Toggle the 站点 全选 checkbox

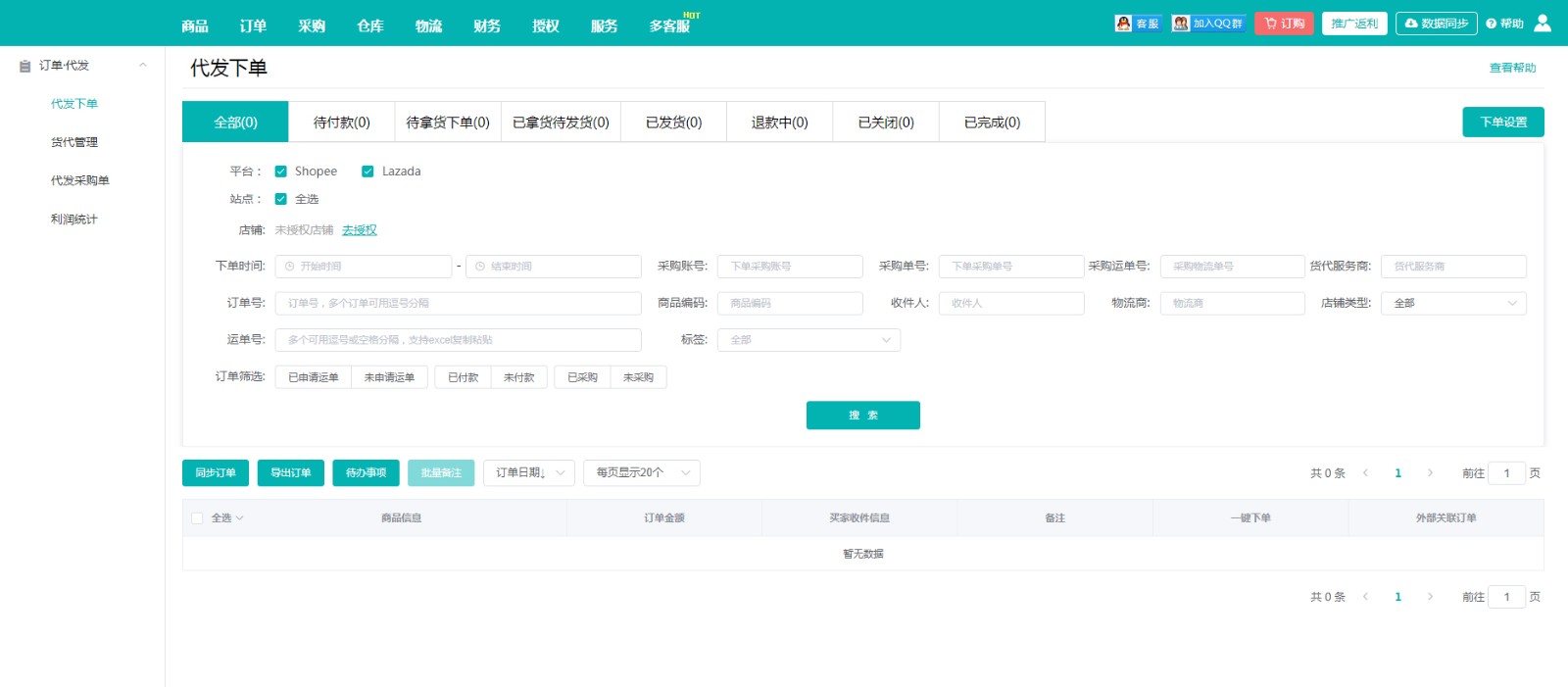[281, 199]
